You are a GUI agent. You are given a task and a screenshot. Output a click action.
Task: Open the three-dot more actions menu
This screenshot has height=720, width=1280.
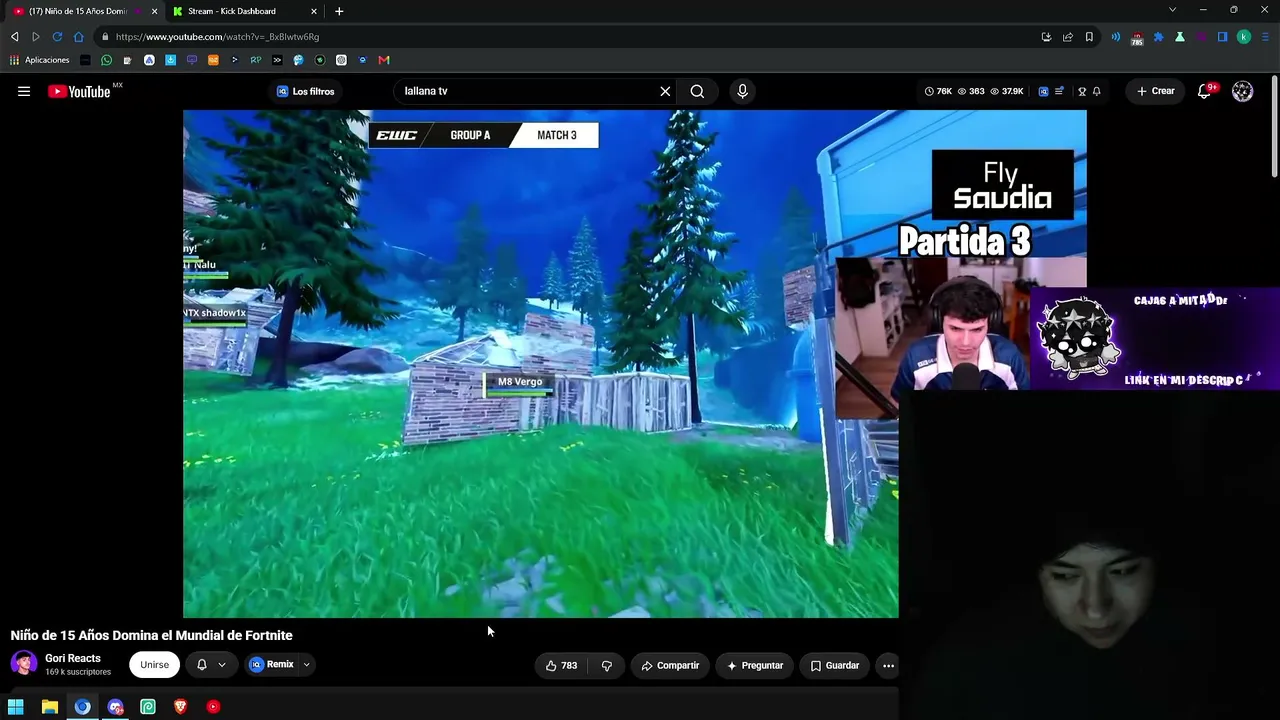click(x=888, y=665)
